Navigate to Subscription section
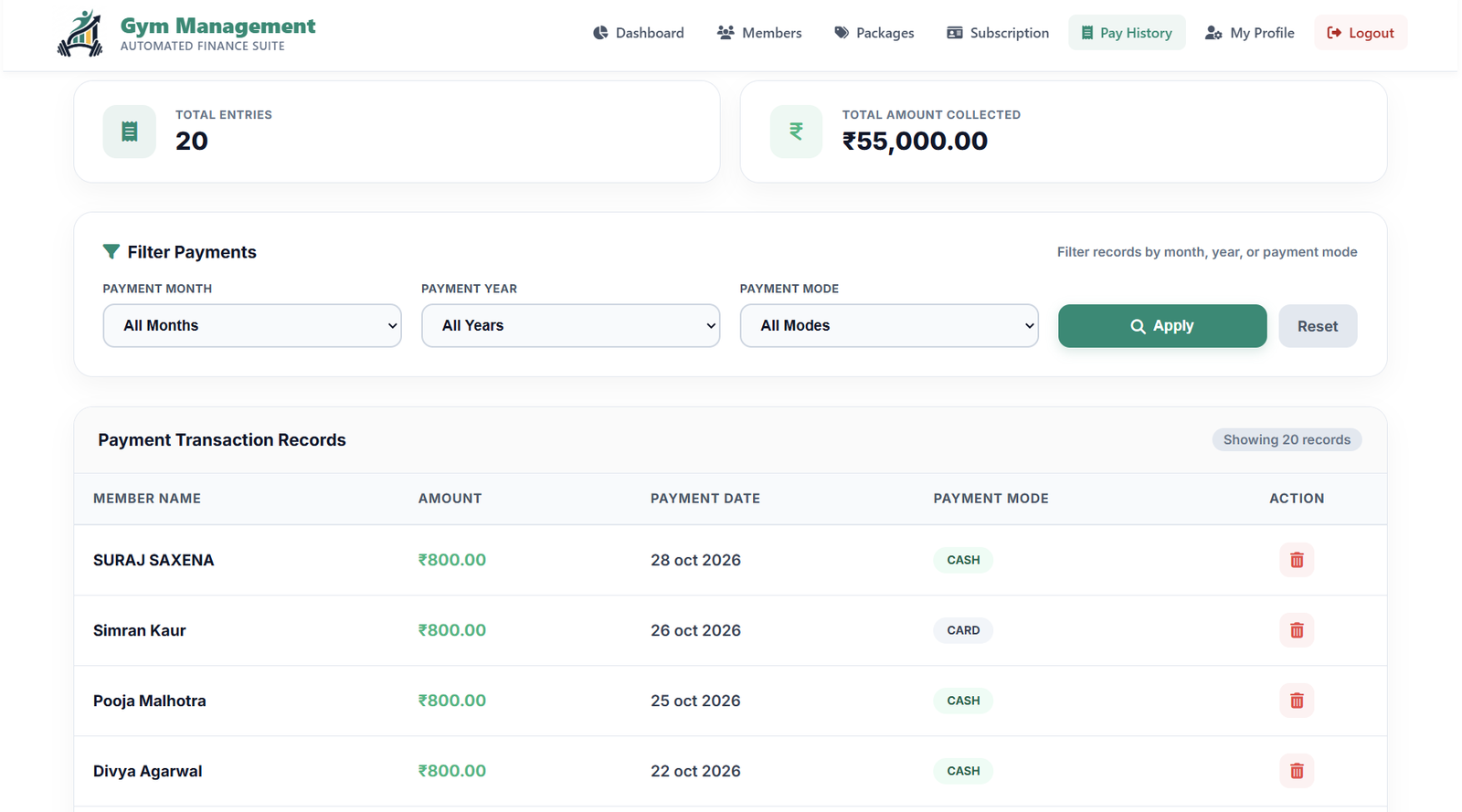 (x=998, y=33)
